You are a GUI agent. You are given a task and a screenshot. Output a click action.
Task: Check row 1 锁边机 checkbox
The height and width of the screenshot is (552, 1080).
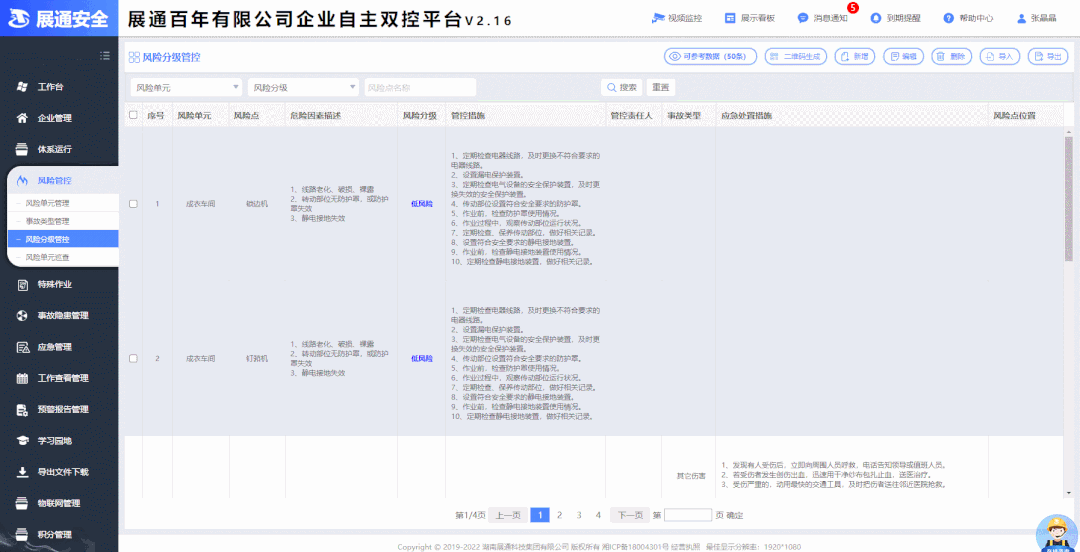click(x=133, y=204)
